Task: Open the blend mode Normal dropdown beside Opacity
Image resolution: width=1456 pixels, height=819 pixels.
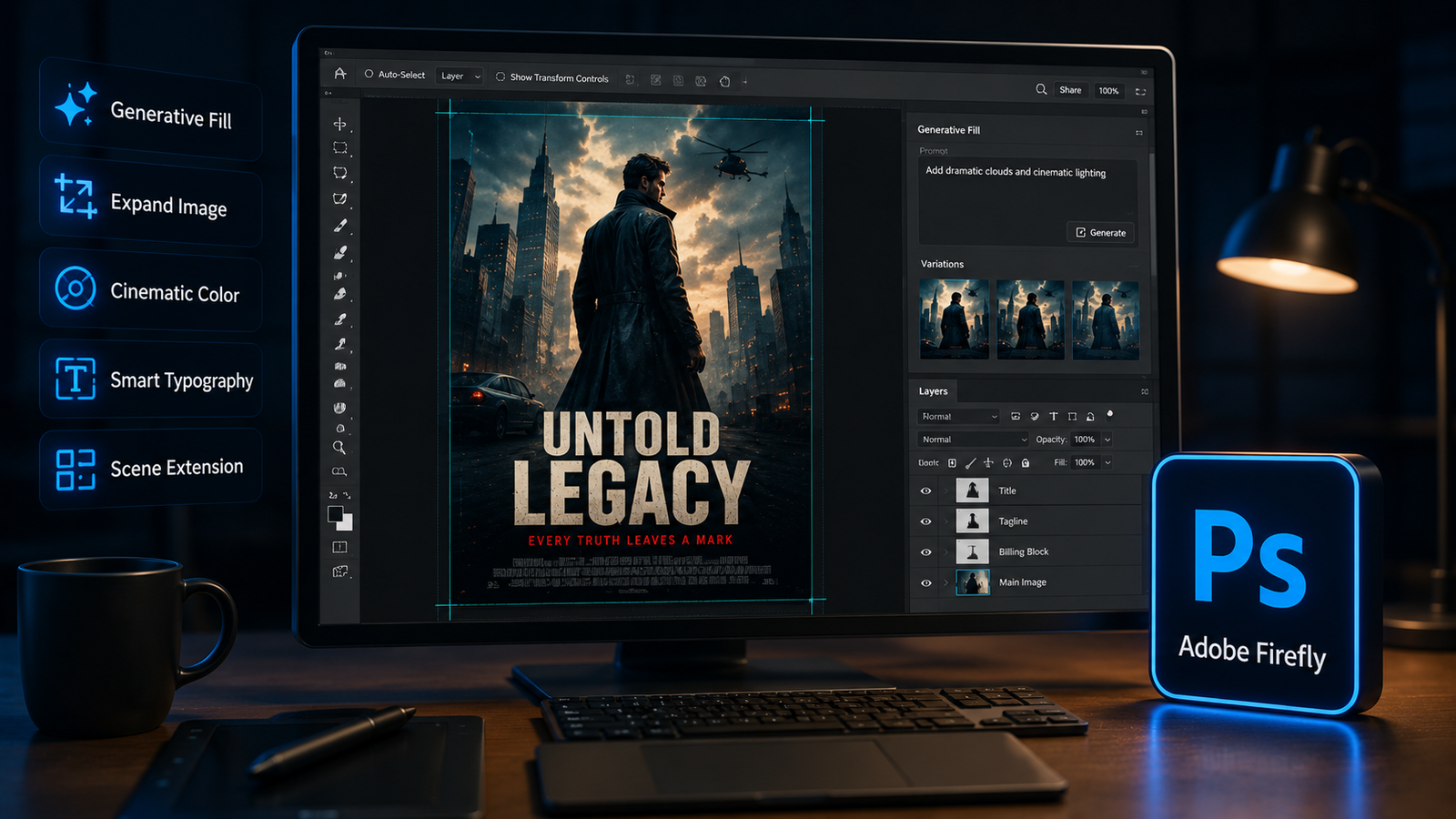Action: pos(973,440)
